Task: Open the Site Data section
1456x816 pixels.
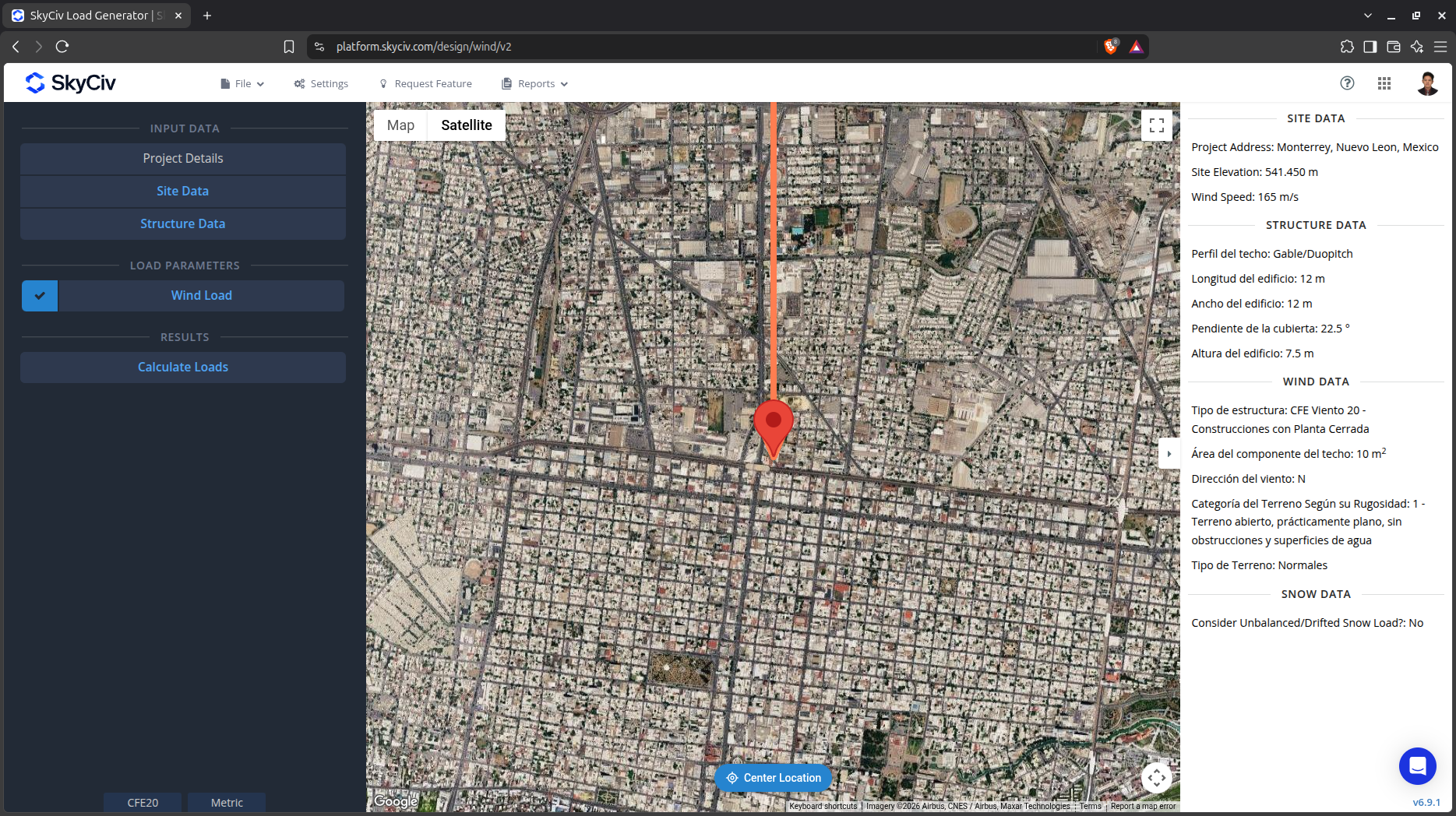Action: point(183,192)
